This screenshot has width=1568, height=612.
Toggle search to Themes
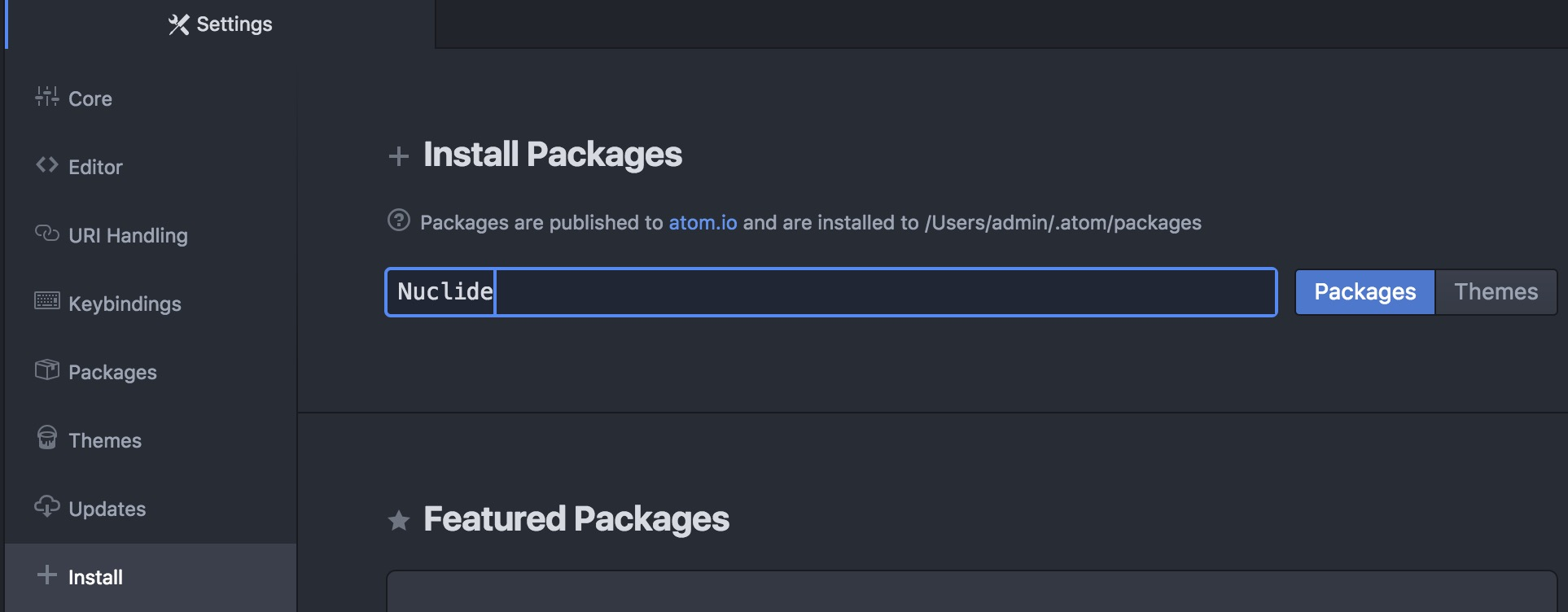tap(1496, 292)
